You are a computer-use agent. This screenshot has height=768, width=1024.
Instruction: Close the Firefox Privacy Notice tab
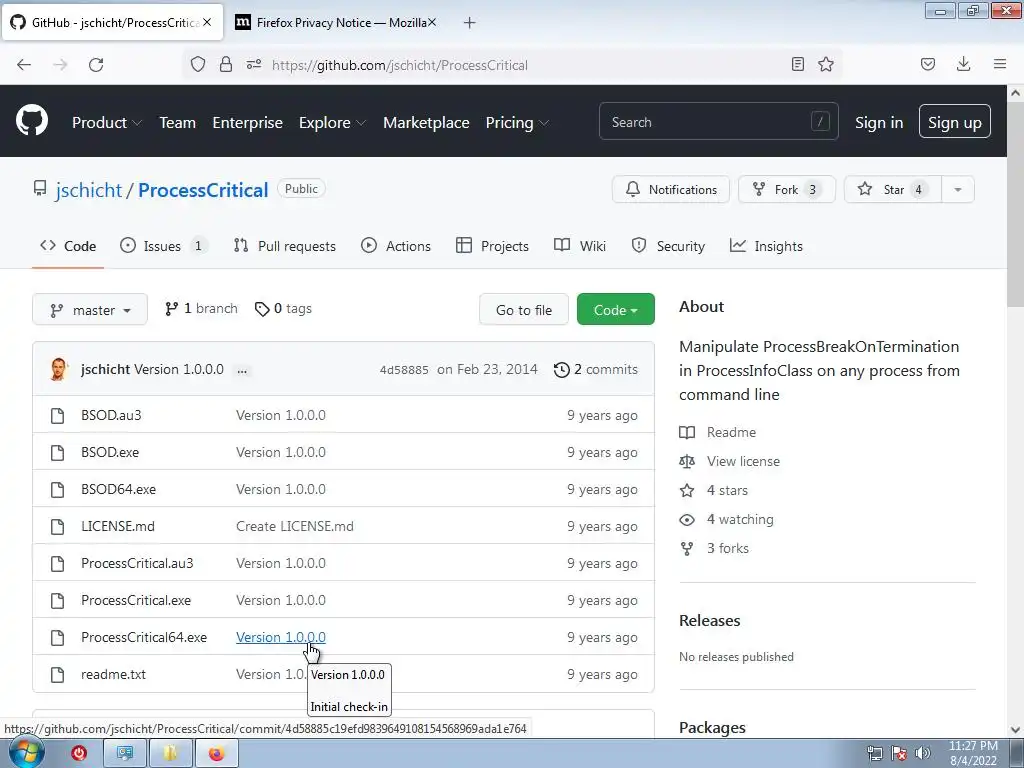coord(432,22)
